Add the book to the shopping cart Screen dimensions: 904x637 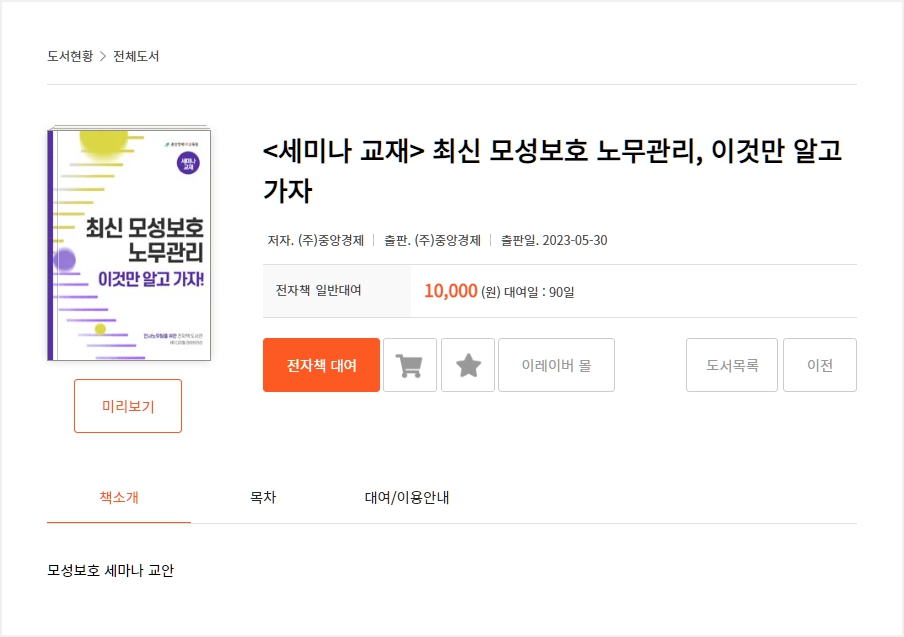(x=410, y=365)
